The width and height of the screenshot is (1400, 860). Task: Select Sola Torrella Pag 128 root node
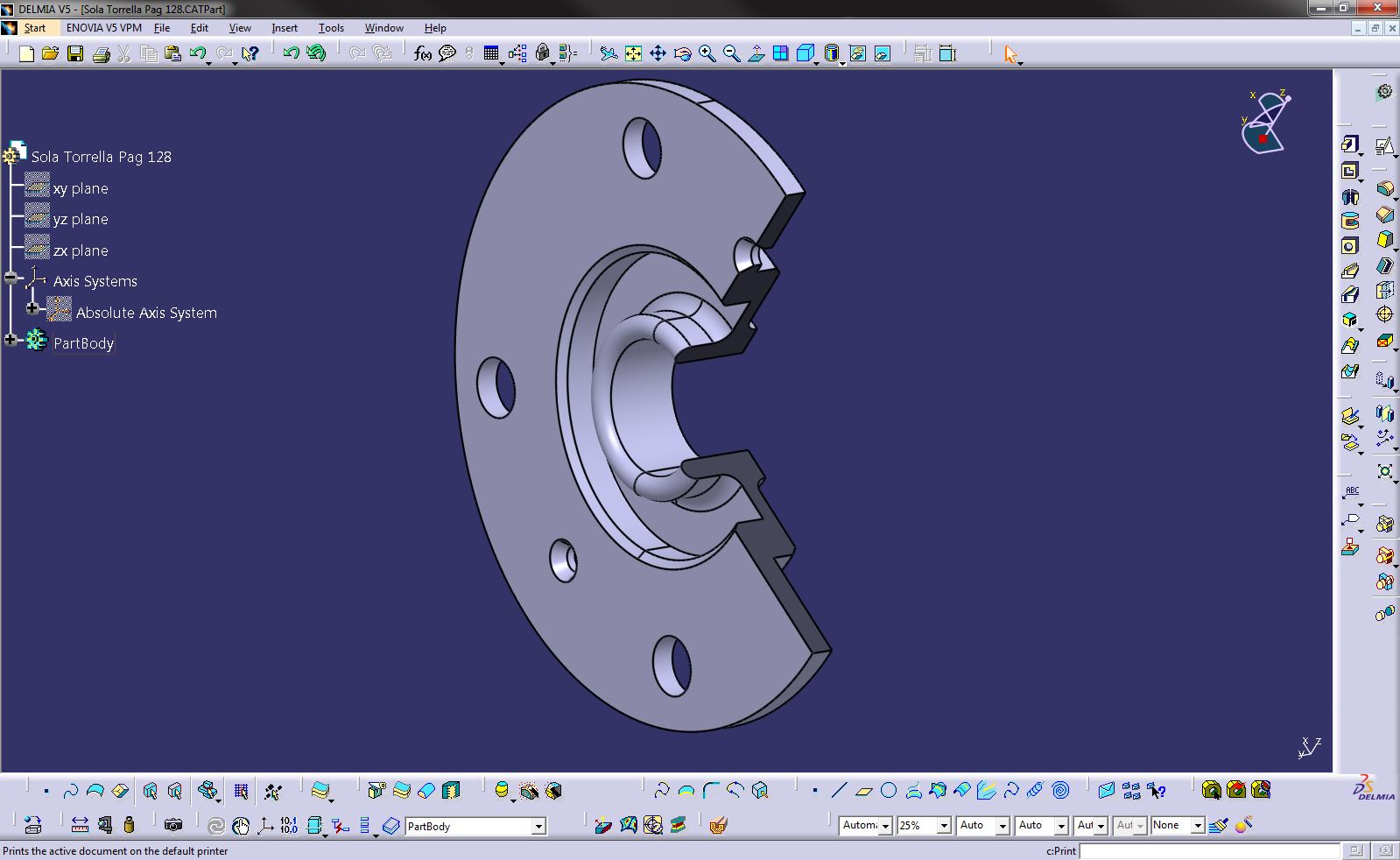102,157
